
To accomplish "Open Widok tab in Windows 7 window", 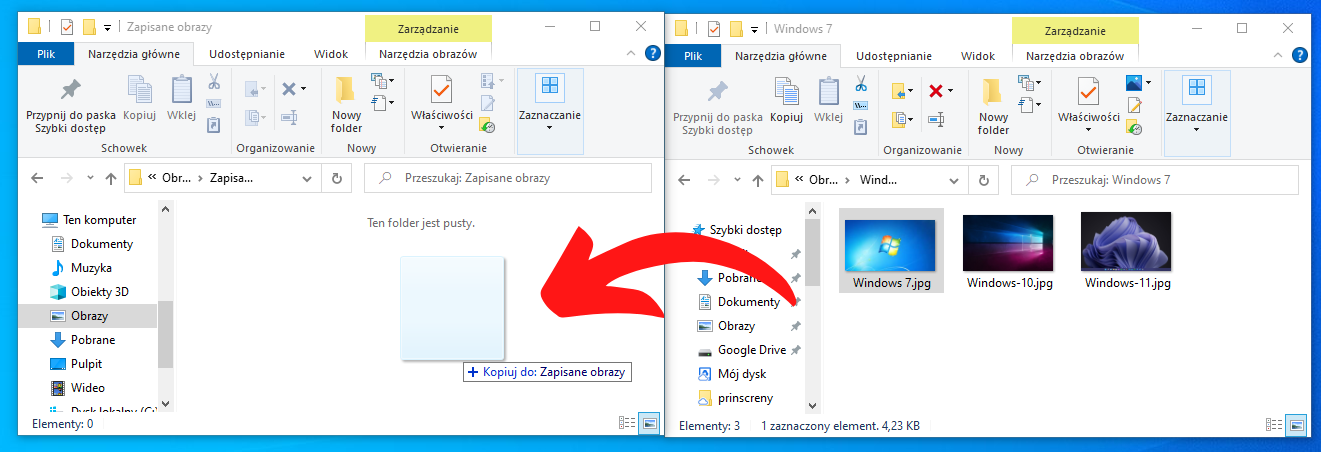I will [978, 56].
